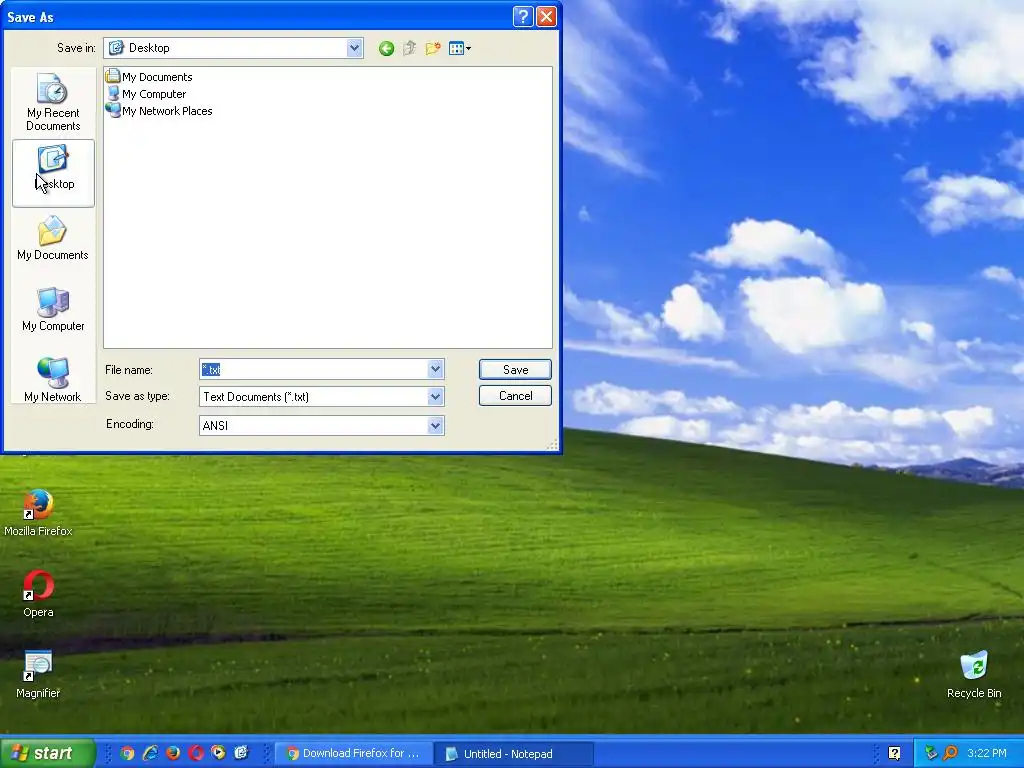Click the 3:22 PM clock
Viewport: 1024px width, 768px height.
987,754
